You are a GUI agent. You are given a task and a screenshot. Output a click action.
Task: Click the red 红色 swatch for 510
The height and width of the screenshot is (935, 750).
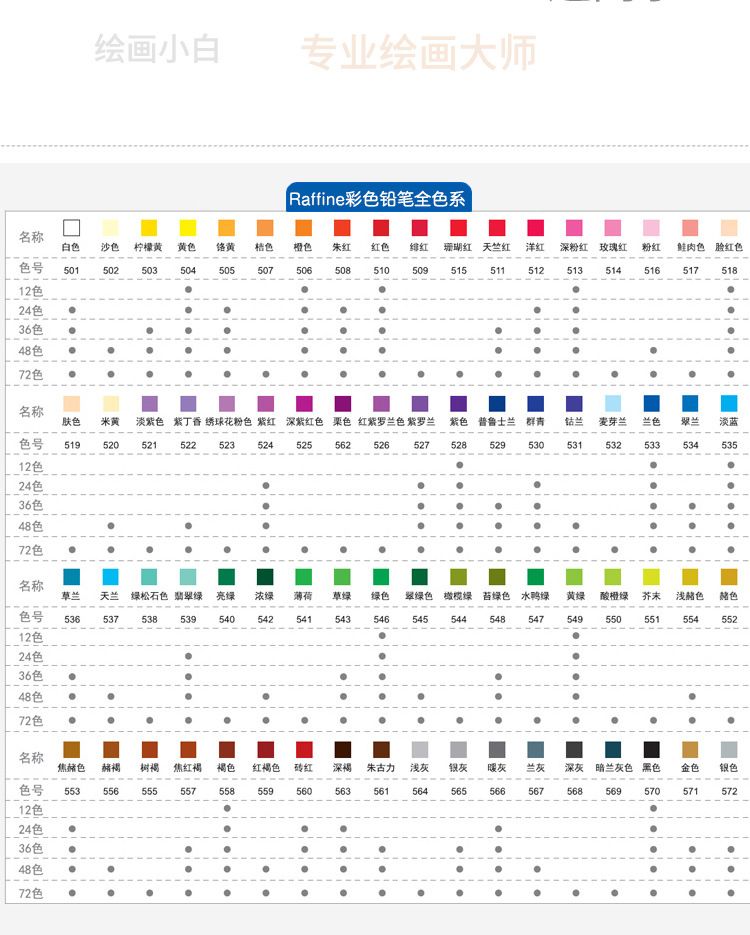[x=381, y=228]
